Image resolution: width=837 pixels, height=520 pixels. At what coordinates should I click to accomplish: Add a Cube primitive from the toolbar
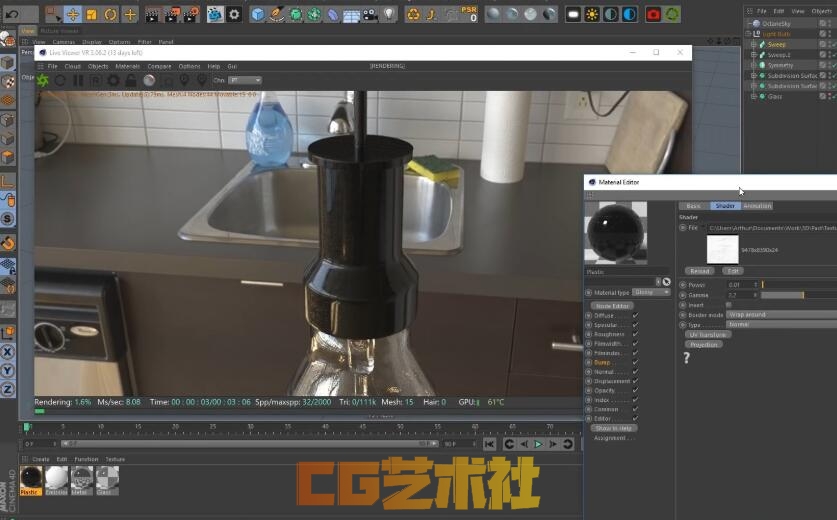coord(258,14)
